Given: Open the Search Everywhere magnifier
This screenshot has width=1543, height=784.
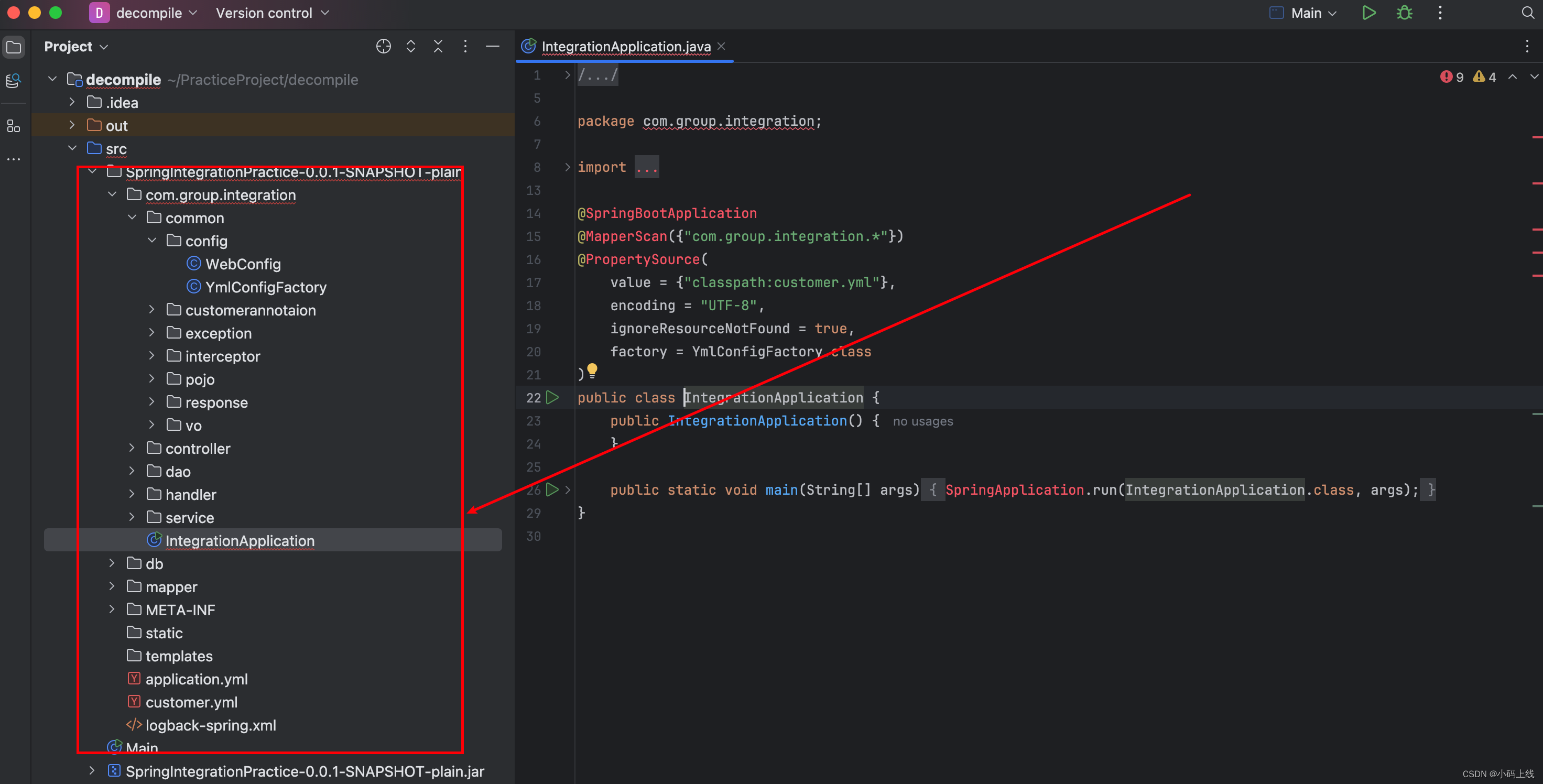Looking at the screenshot, I should pyautogui.click(x=1528, y=13).
